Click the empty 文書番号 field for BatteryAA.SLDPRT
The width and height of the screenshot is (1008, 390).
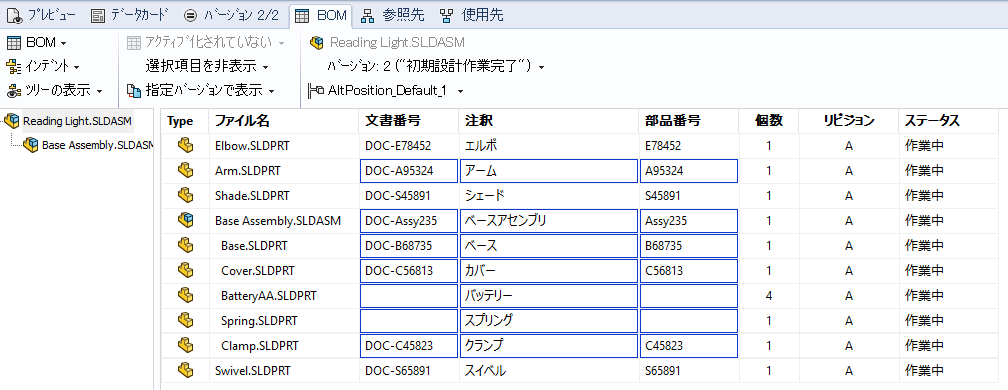[x=409, y=296]
